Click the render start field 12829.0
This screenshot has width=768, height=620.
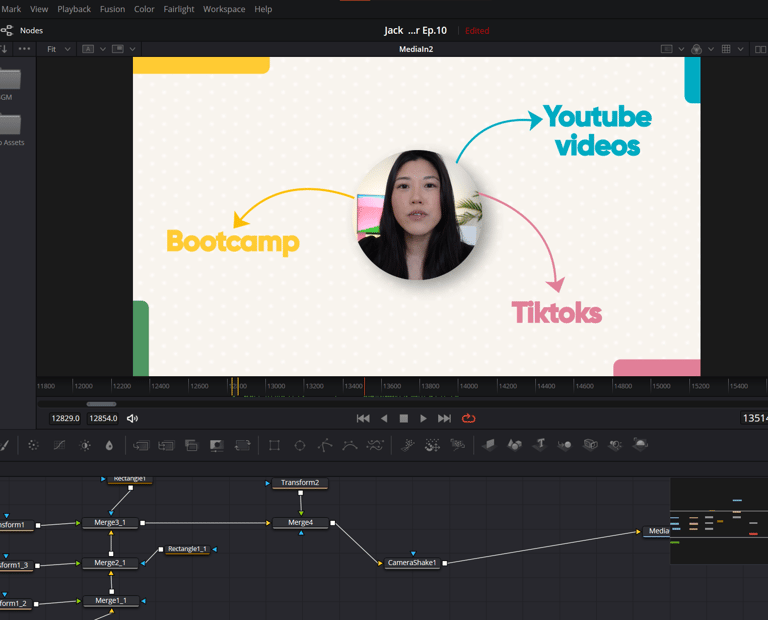click(65, 418)
